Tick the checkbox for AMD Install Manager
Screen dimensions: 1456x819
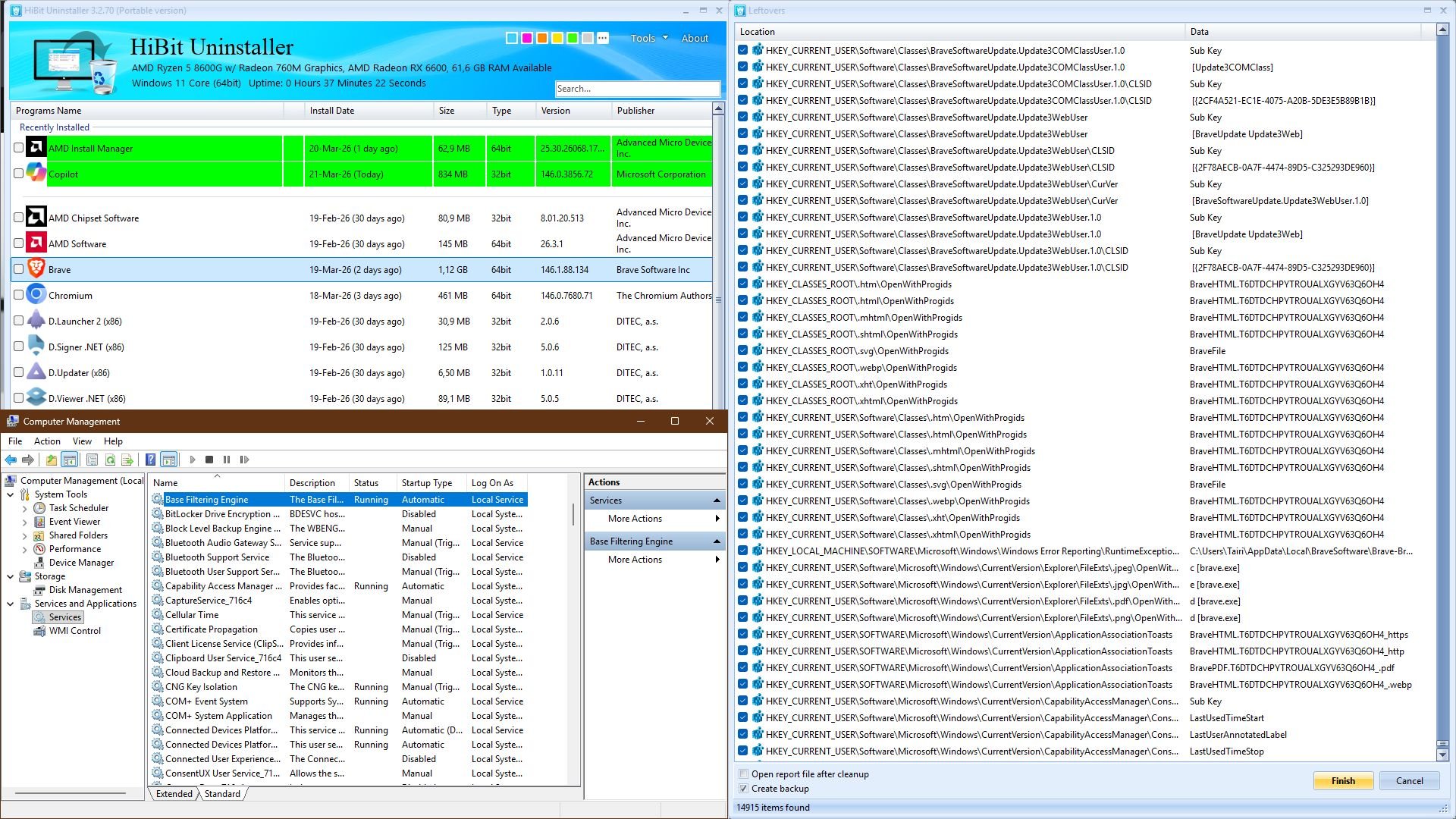(19, 148)
